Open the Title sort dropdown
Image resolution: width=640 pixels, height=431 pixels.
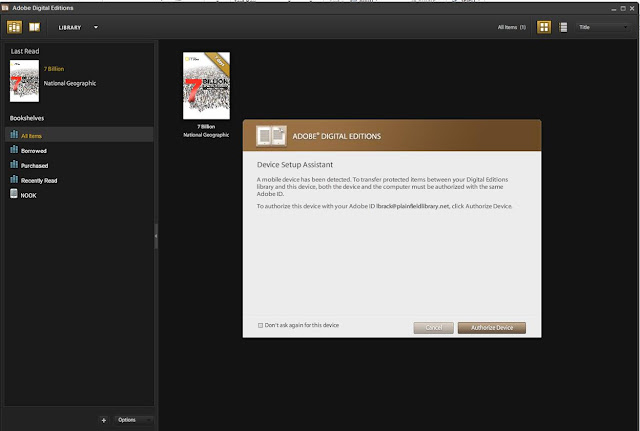tap(603, 27)
